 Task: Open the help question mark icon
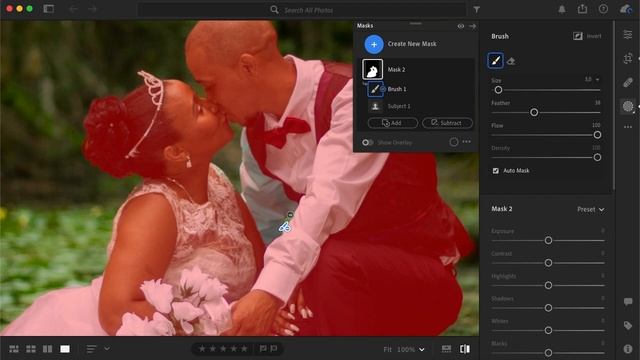tap(603, 9)
